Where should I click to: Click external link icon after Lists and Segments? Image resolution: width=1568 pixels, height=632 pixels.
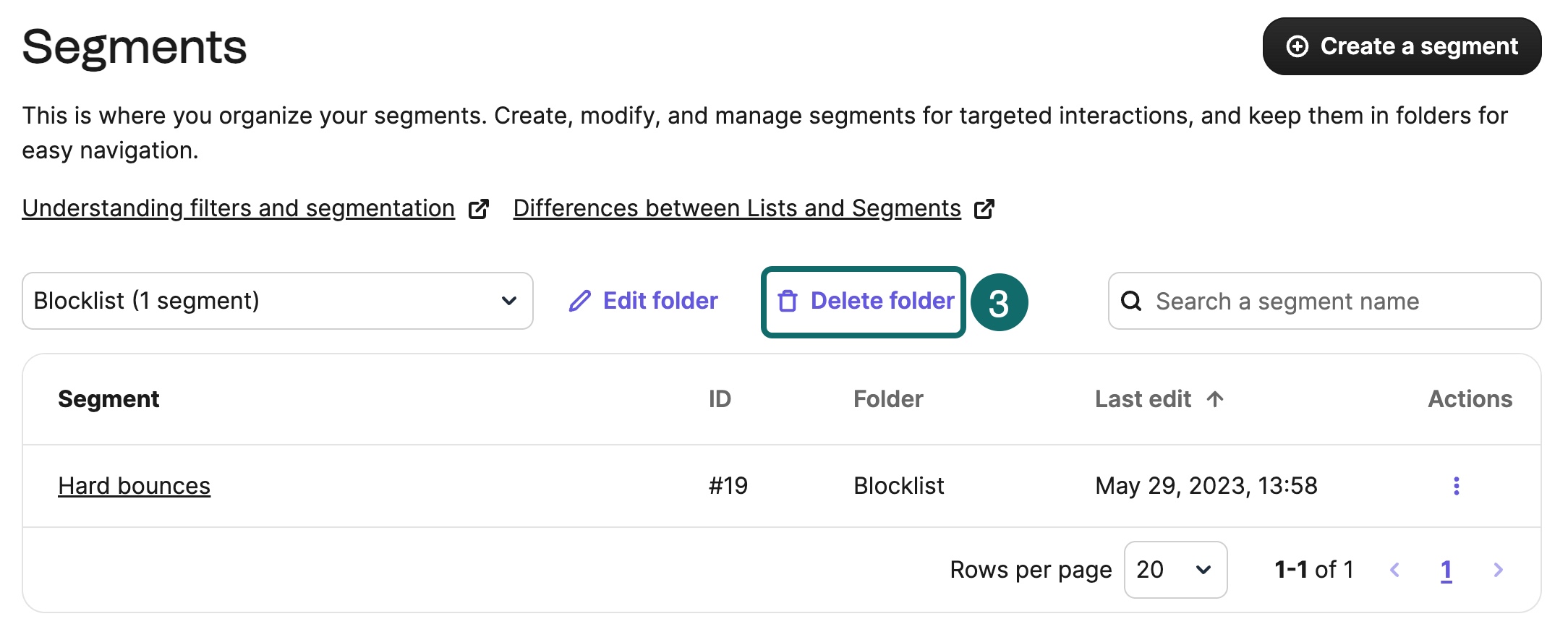984,209
